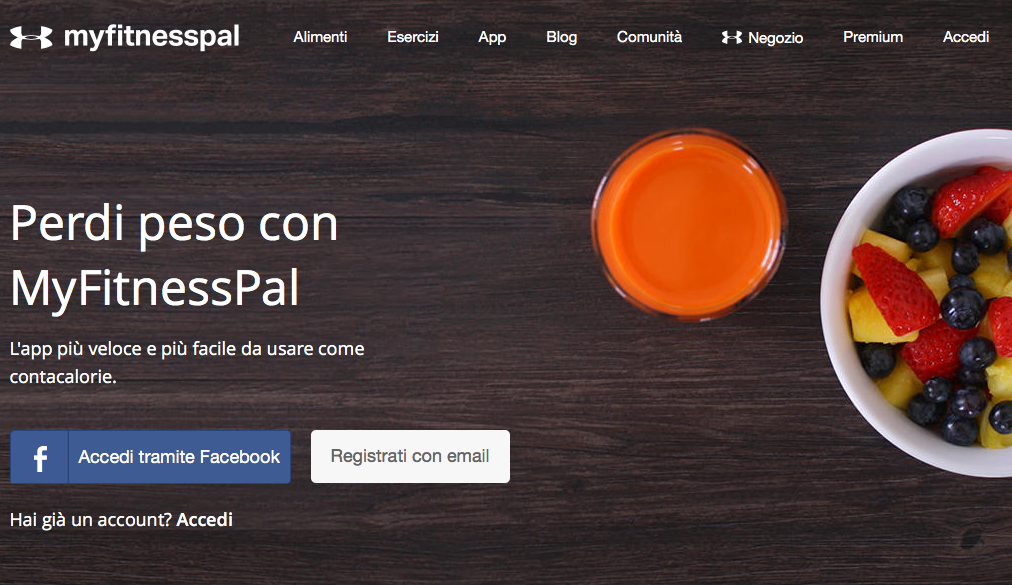Go to the Esercizi section

[412, 37]
